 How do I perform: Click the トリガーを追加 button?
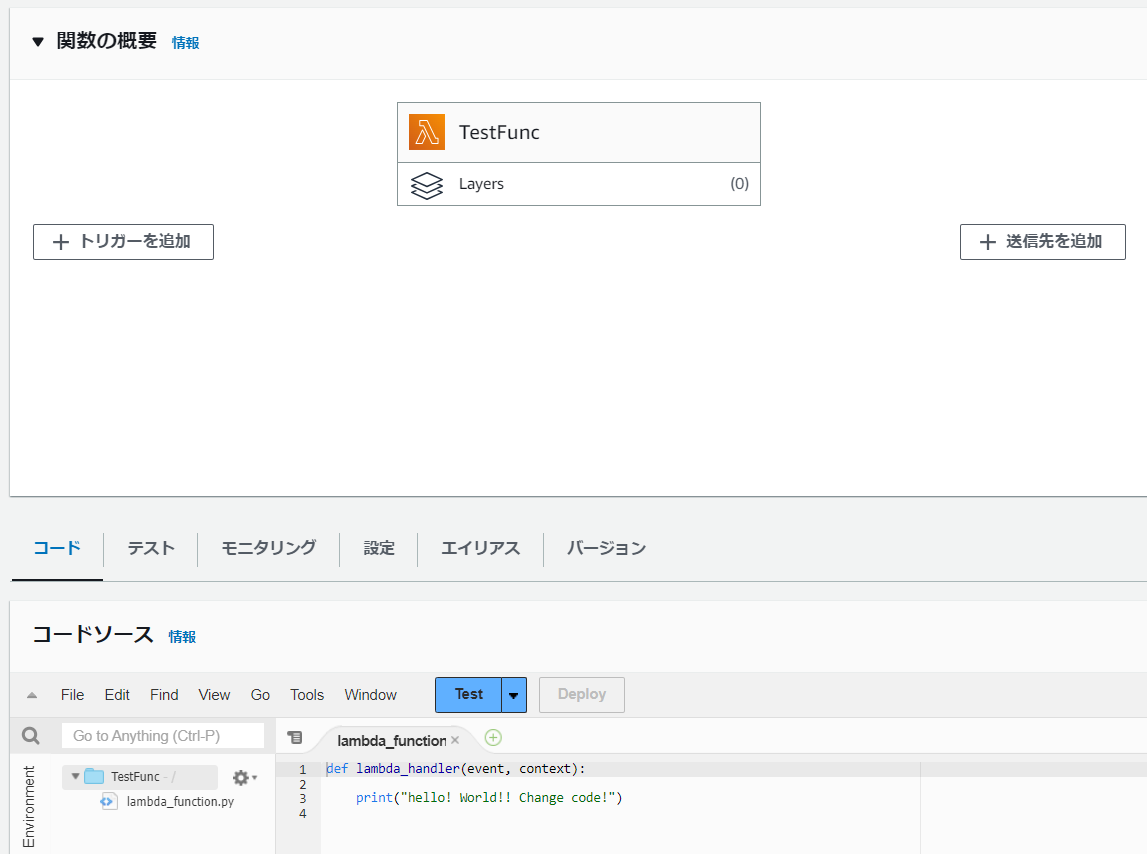pyautogui.click(x=123, y=241)
